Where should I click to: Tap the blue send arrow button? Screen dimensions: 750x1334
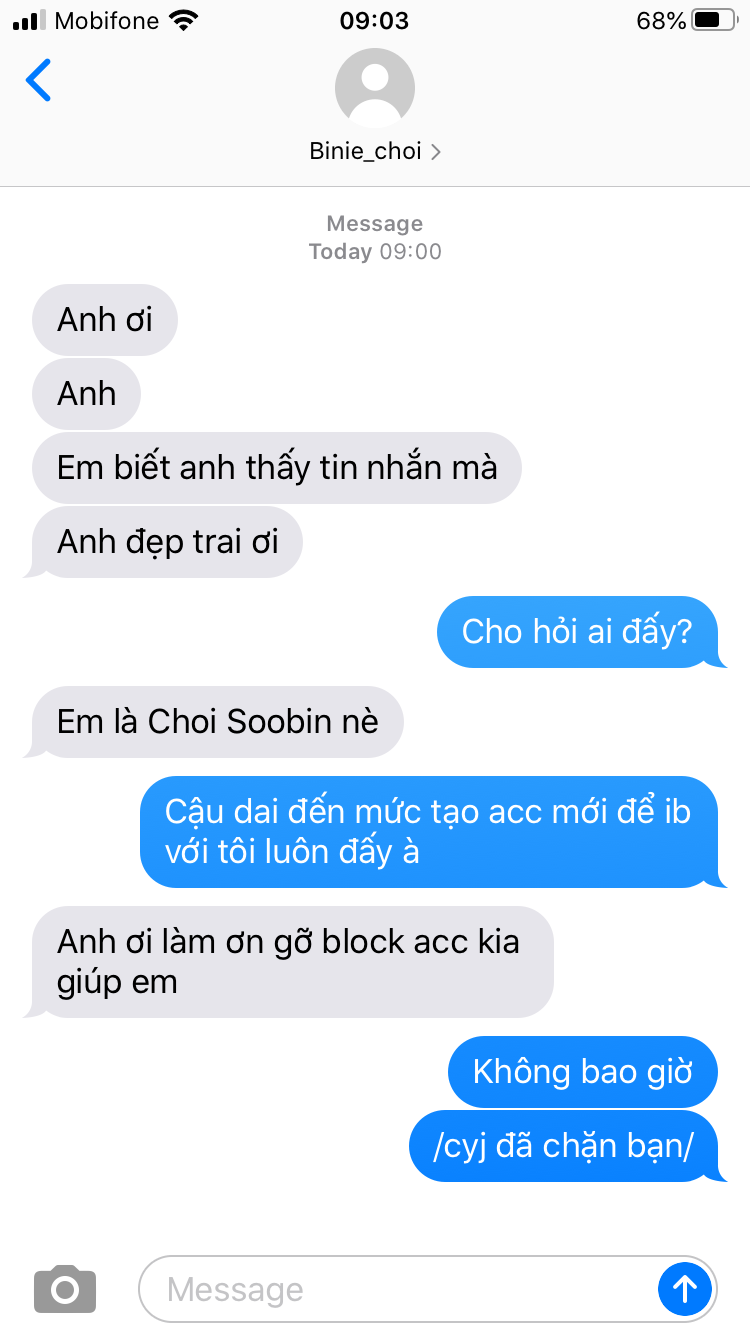pos(685,1289)
